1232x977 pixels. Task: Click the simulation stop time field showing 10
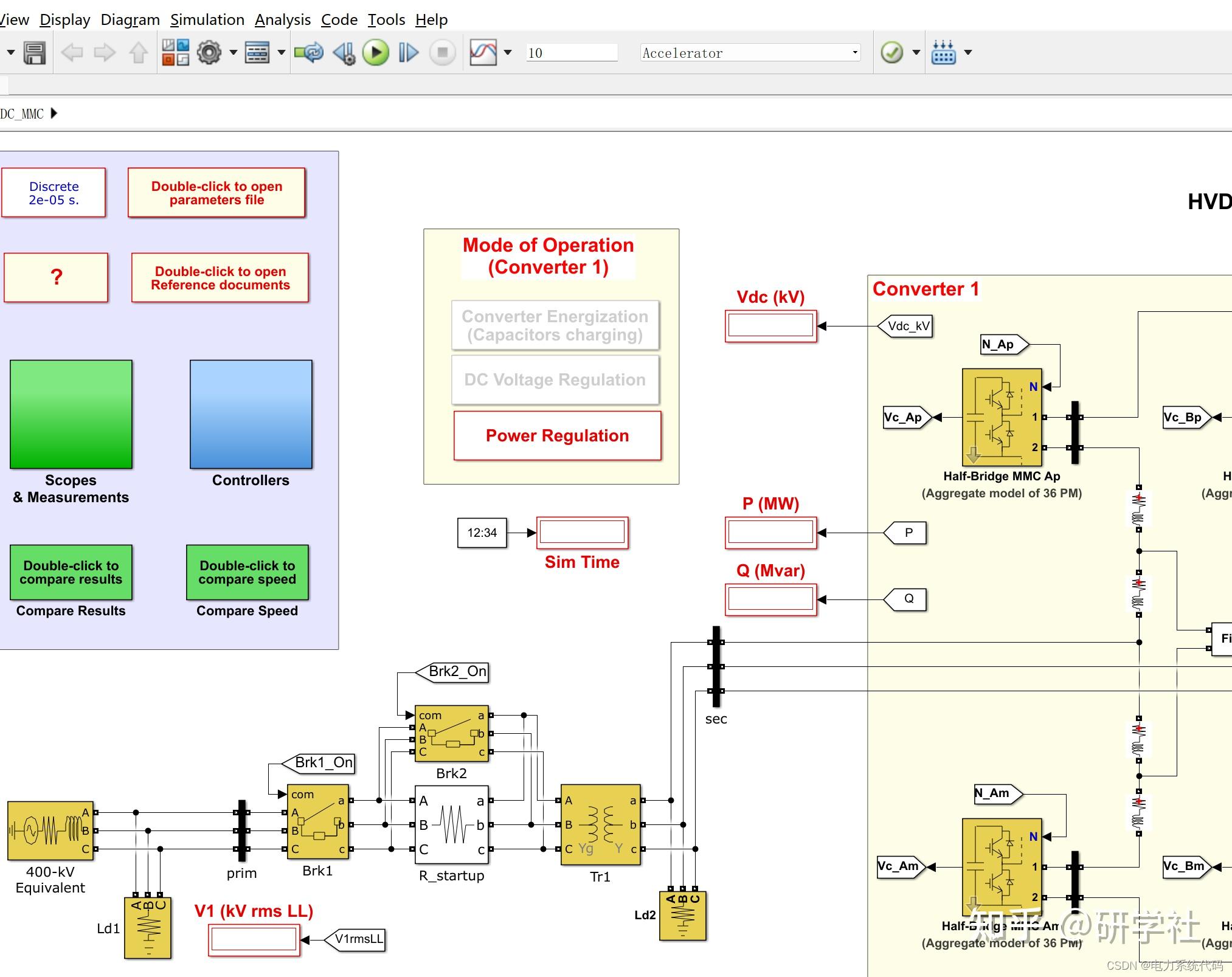pos(570,52)
